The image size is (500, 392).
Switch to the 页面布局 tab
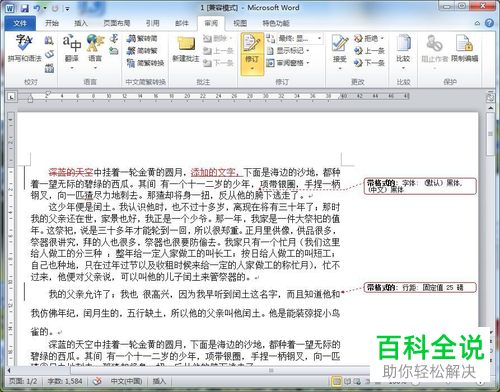[x=117, y=23]
